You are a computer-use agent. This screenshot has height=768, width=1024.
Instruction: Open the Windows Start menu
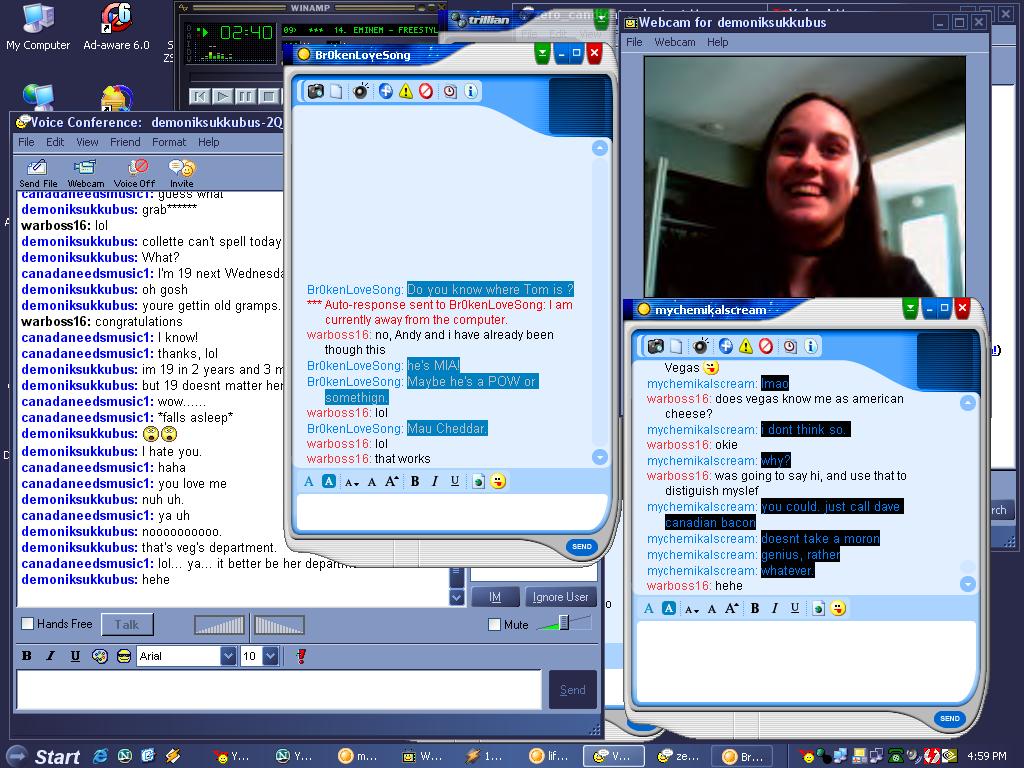[x=44, y=756]
